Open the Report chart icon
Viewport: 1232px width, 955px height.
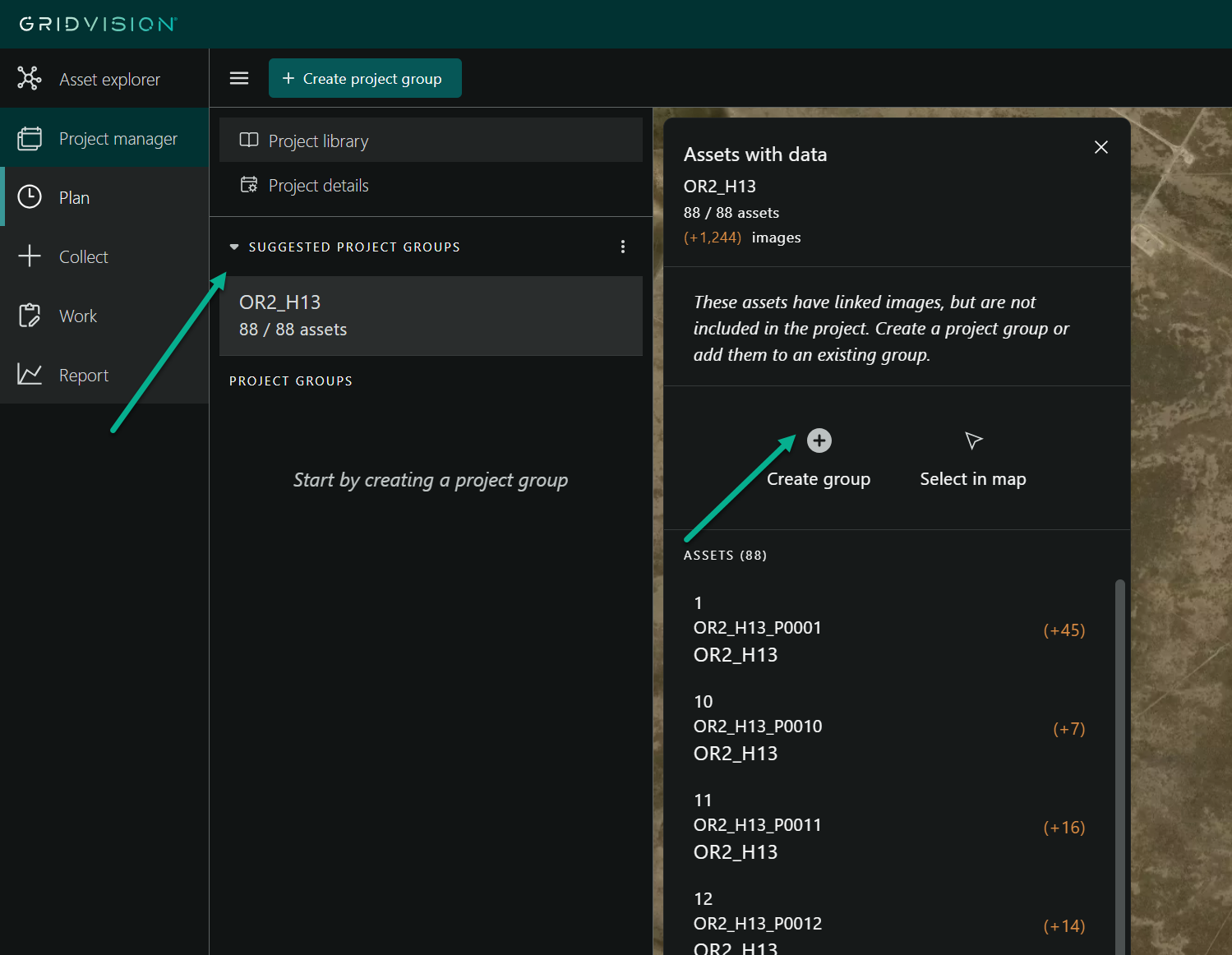pos(30,375)
